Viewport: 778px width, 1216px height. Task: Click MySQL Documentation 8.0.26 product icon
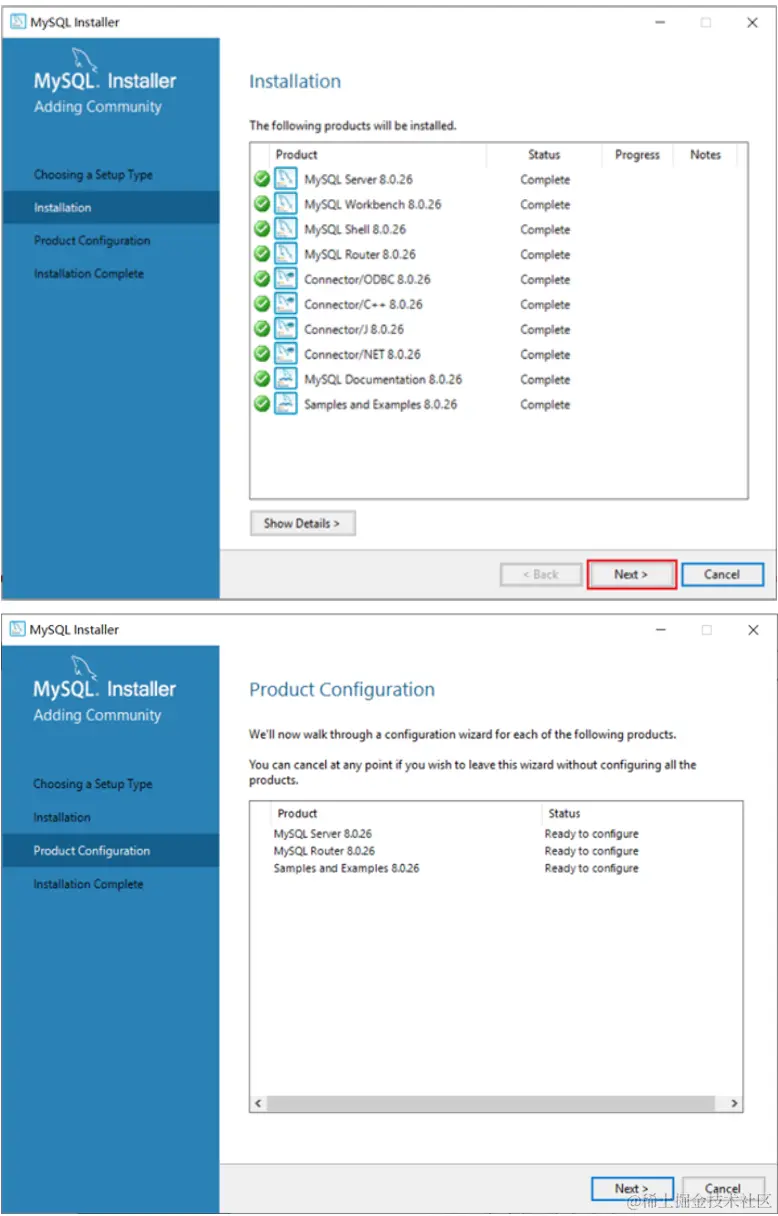tap(286, 379)
